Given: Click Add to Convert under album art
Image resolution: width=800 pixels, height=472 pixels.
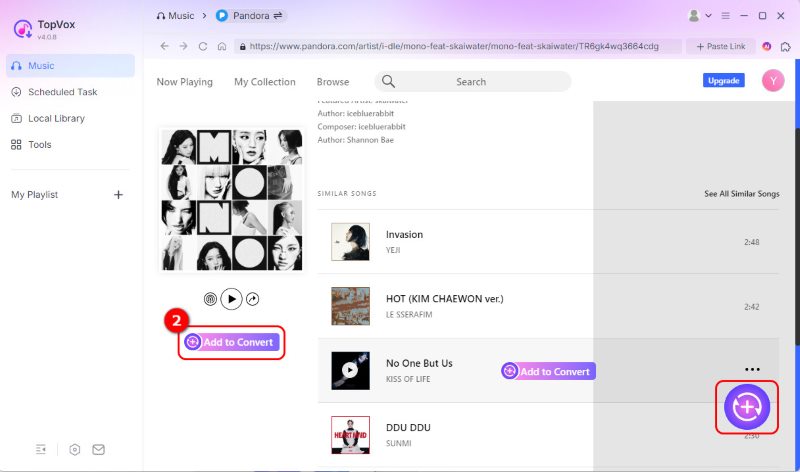Looking at the screenshot, I should 232,342.
